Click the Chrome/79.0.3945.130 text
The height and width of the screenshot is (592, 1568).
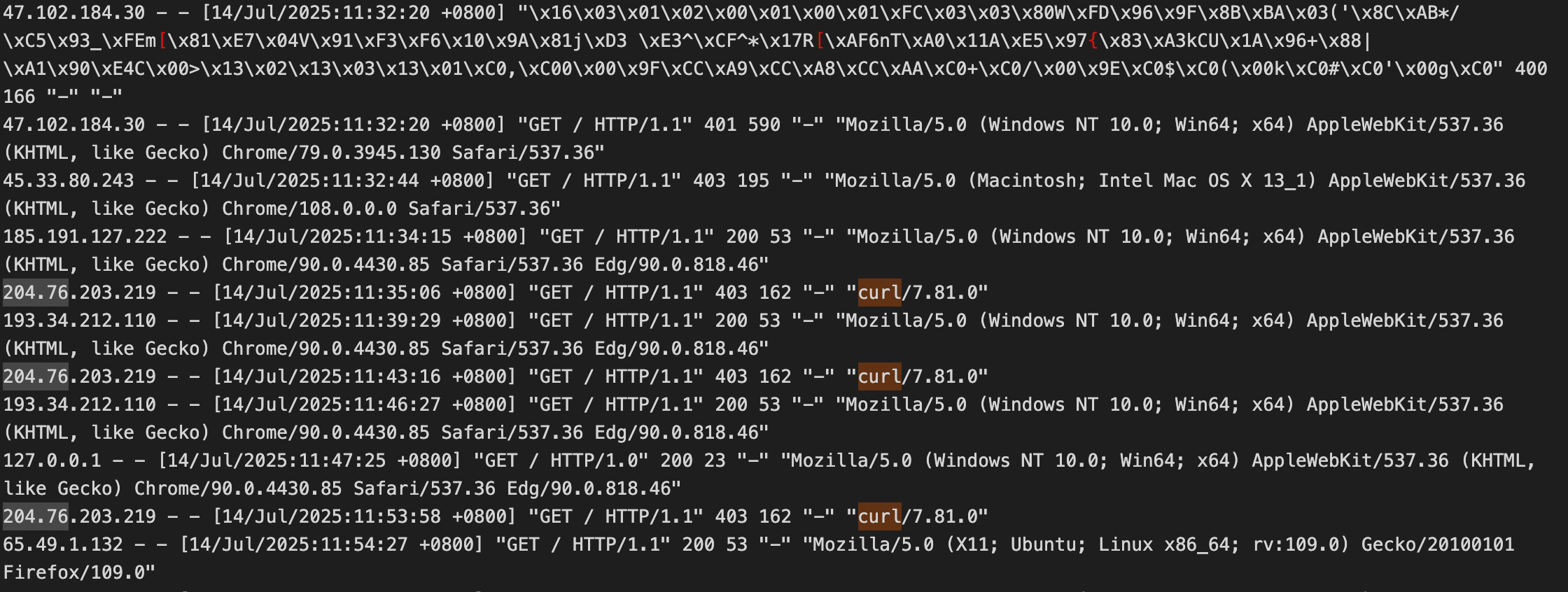[x=332, y=153]
